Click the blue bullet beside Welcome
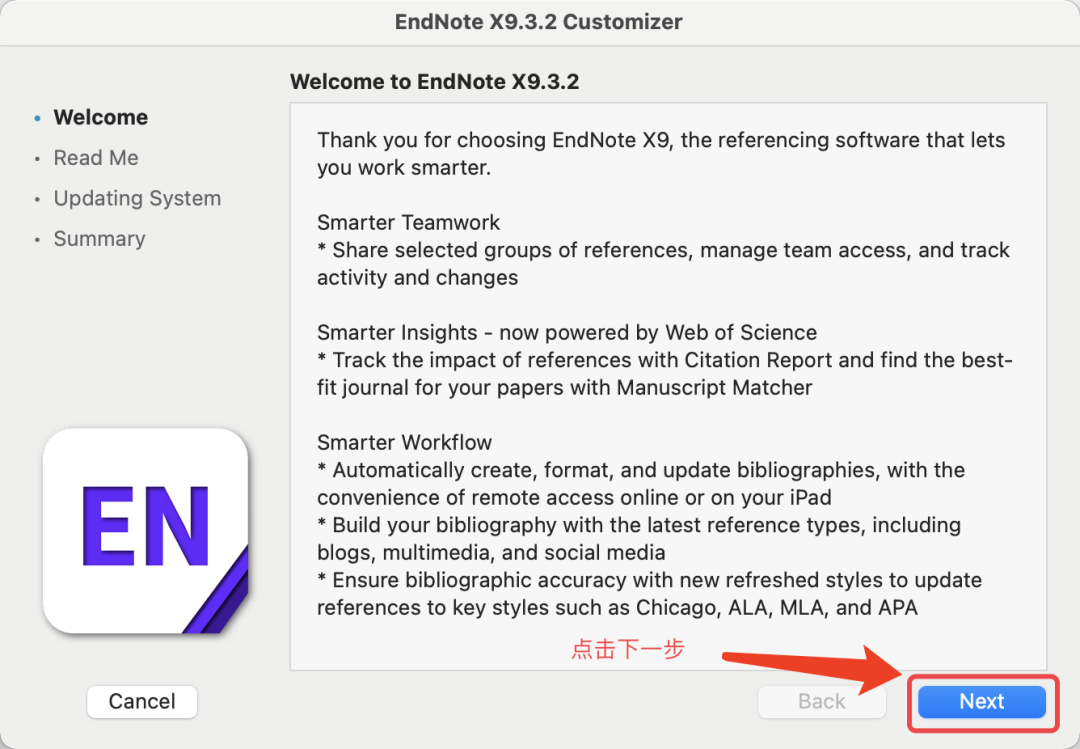Image resolution: width=1080 pixels, height=749 pixels. pos(37,119)
